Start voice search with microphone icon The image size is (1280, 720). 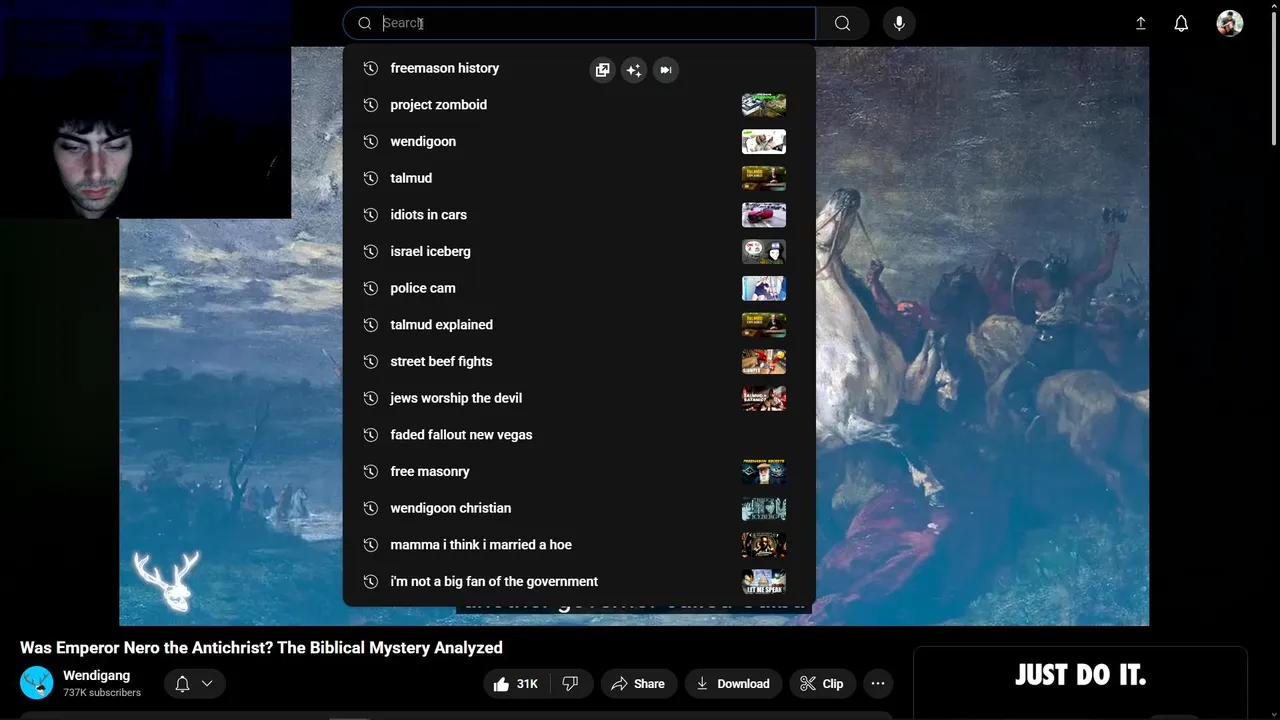point(899,23)
